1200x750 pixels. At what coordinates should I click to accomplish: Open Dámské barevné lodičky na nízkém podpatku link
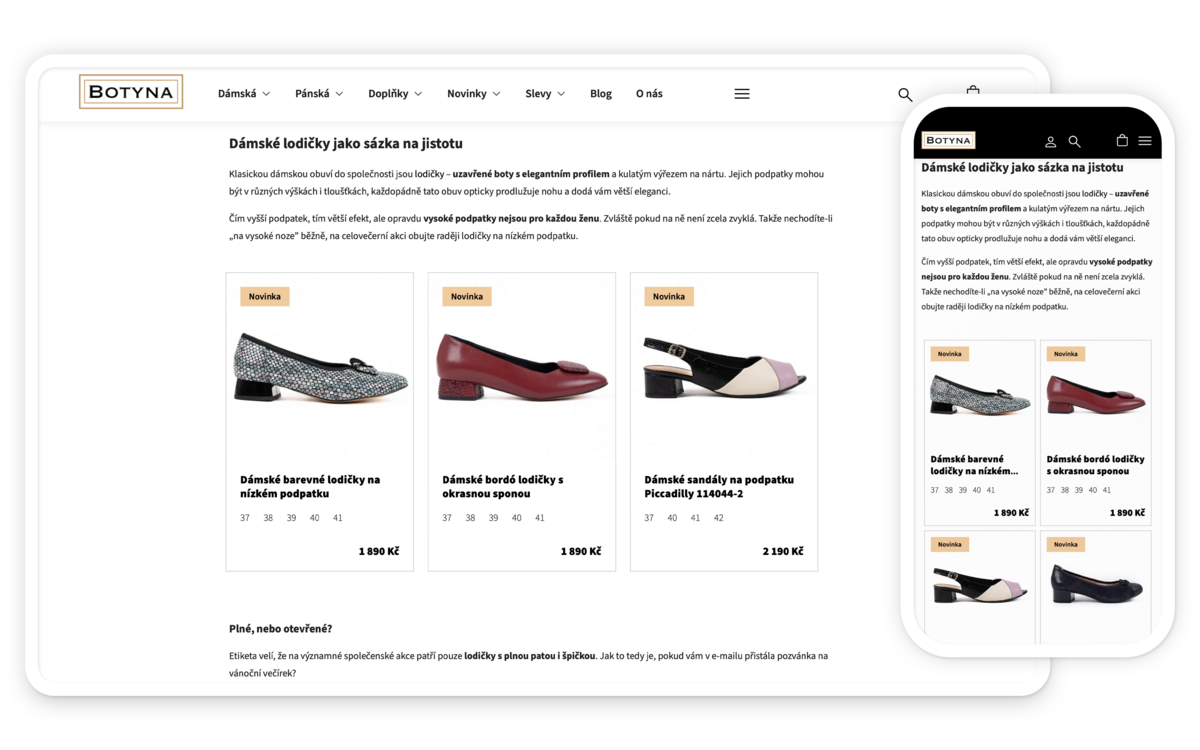point(310,486)
